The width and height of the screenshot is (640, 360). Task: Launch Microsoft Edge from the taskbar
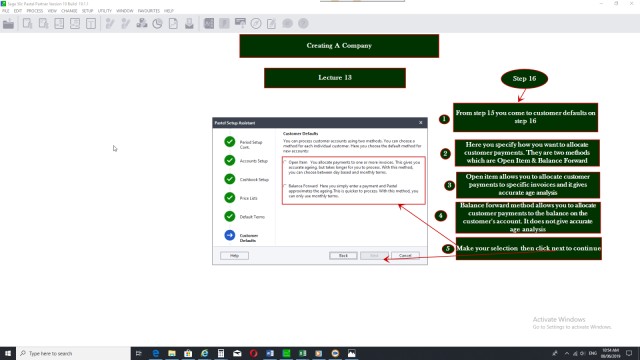[156, 353]
